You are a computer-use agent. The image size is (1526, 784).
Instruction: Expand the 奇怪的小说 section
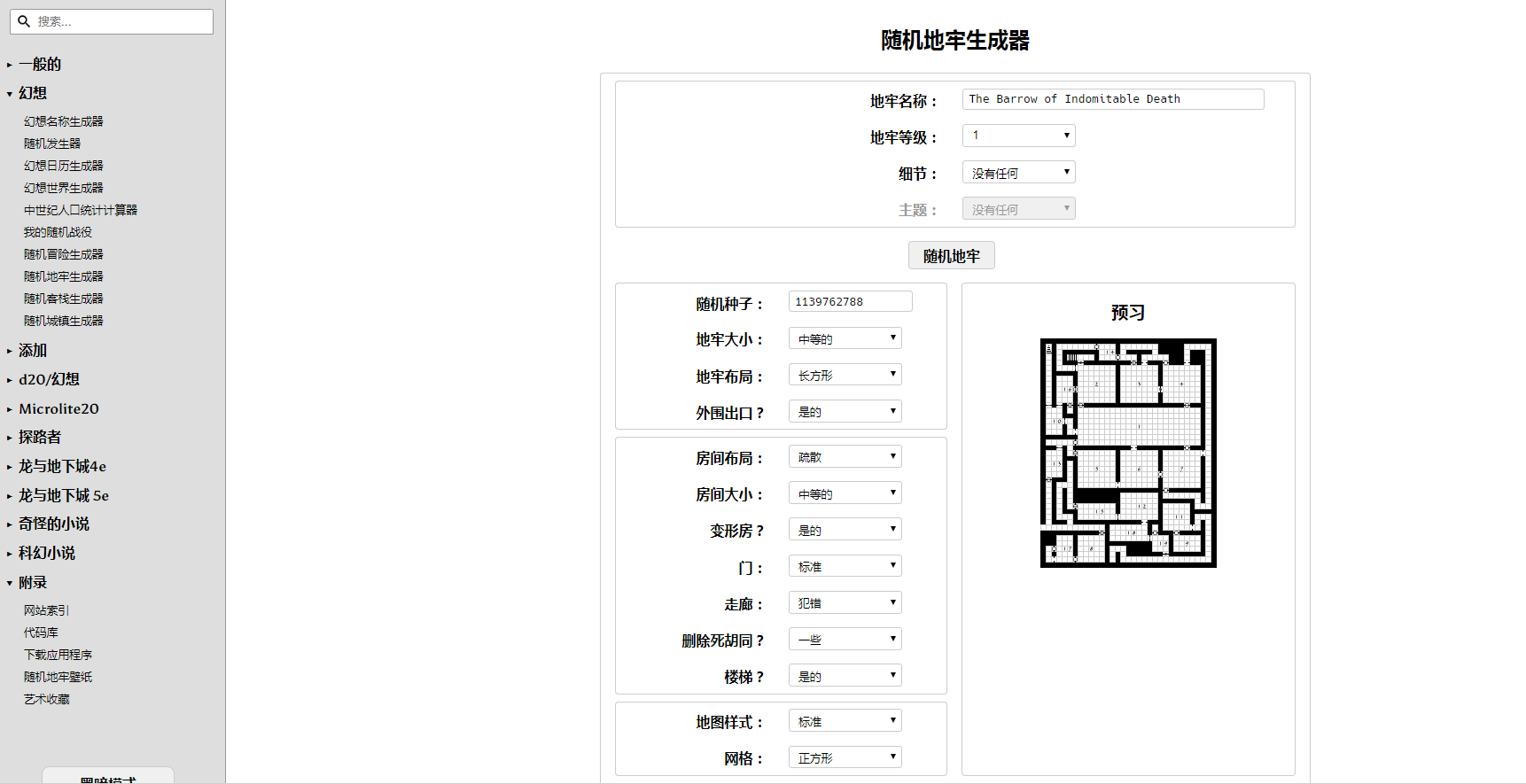pyautogui.click(x=54, y=524)
